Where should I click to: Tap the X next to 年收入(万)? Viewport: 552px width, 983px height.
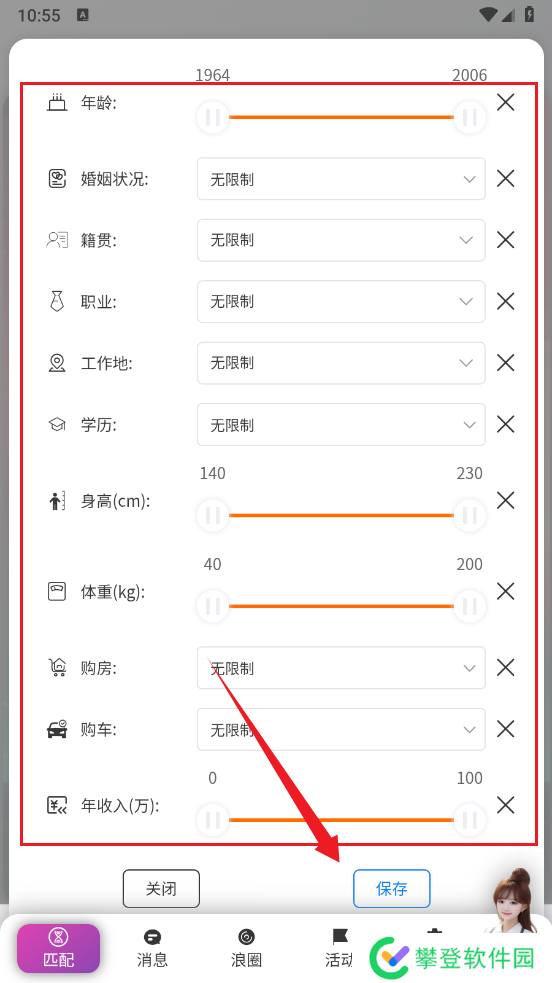click(505, 805)
